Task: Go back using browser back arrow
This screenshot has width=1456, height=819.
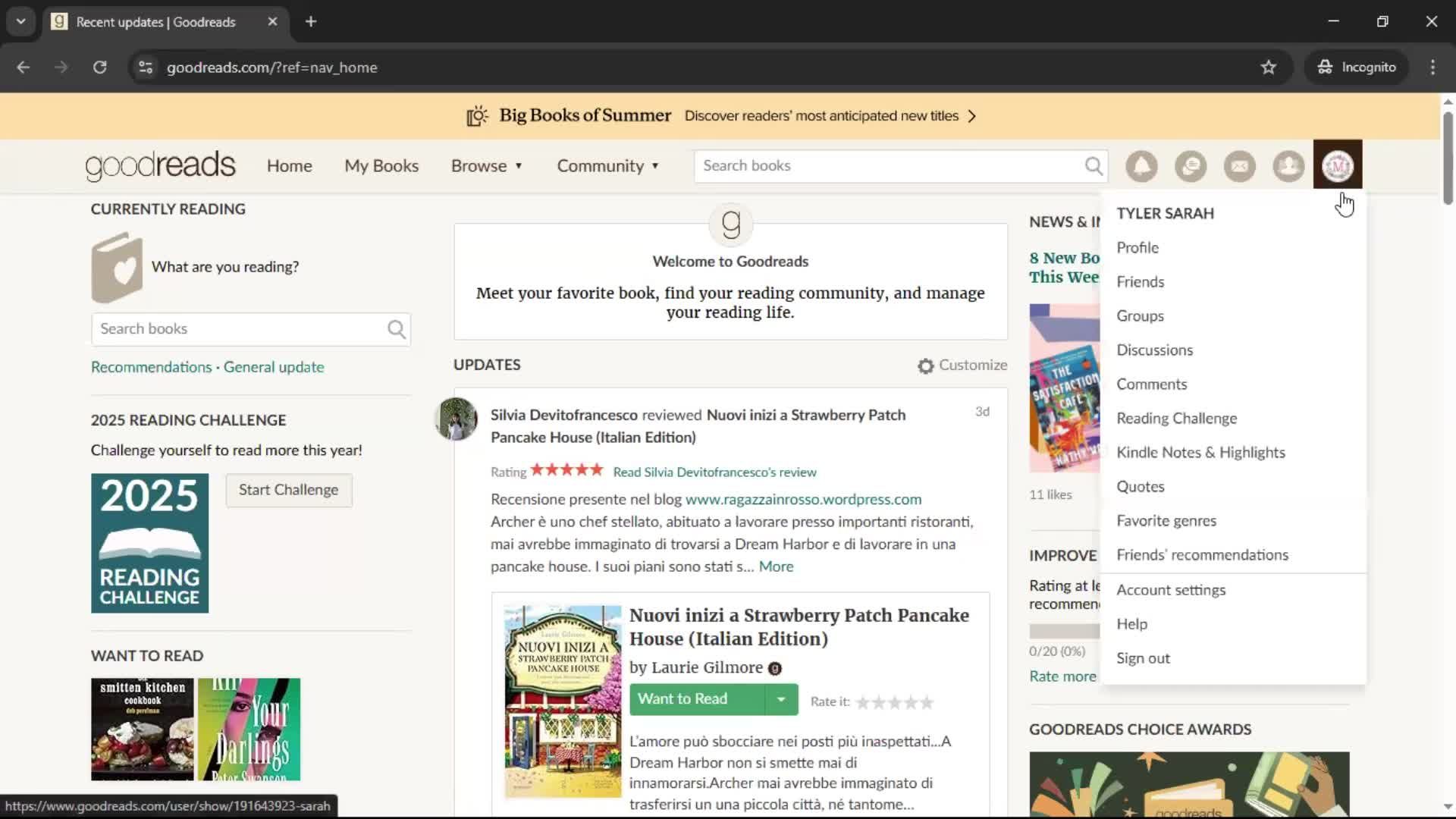Action: (x=23, y=67)
